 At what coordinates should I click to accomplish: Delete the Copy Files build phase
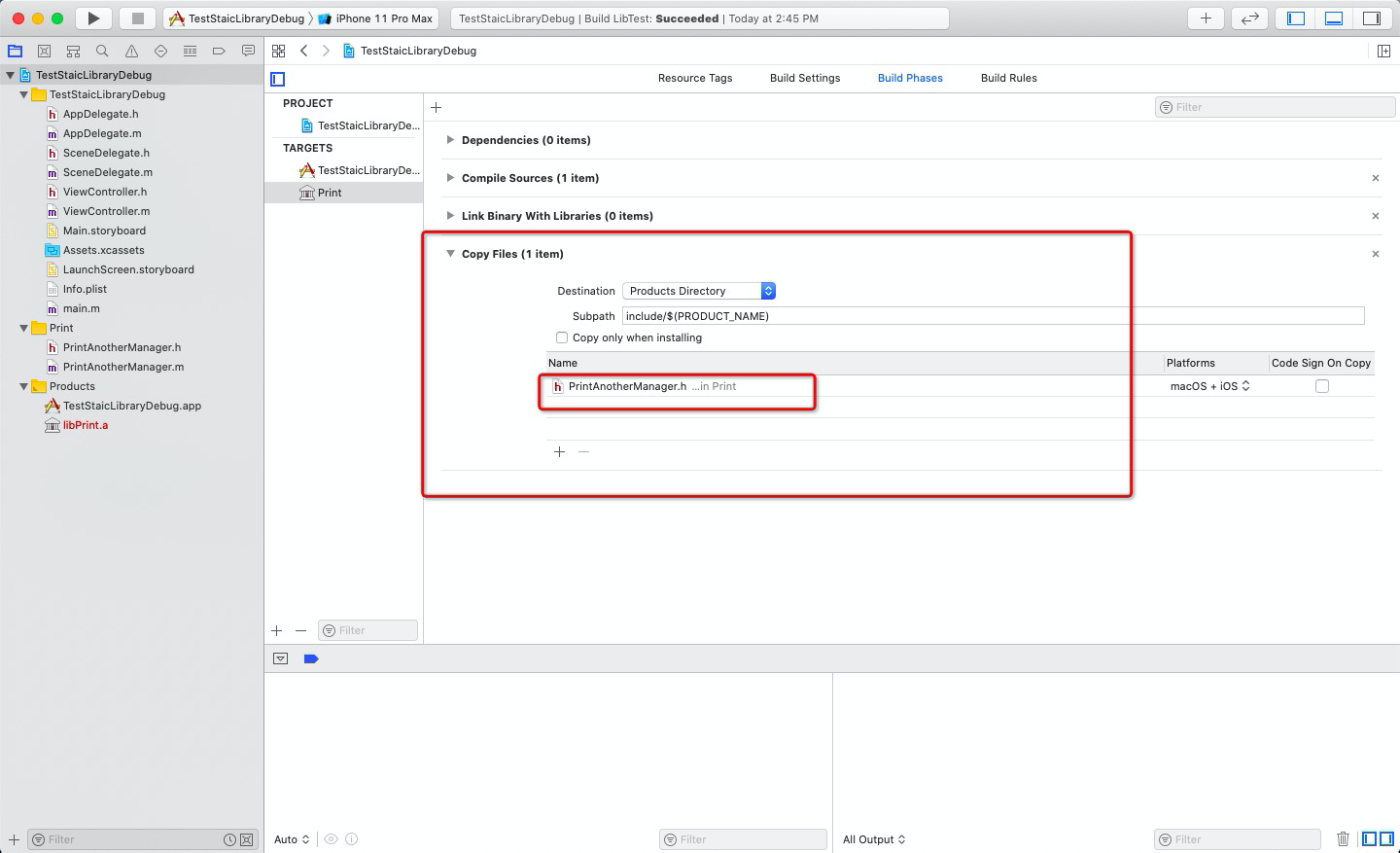tap(1376, 254)
